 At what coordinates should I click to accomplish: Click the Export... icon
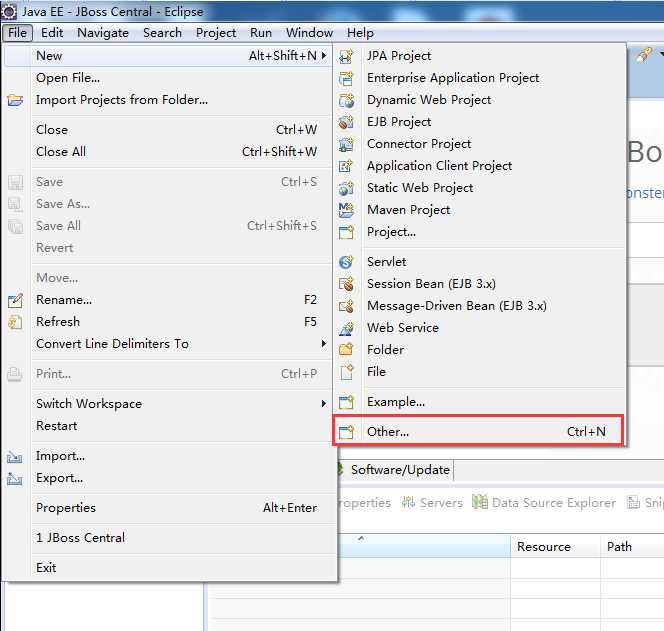[x=14, y=479]
